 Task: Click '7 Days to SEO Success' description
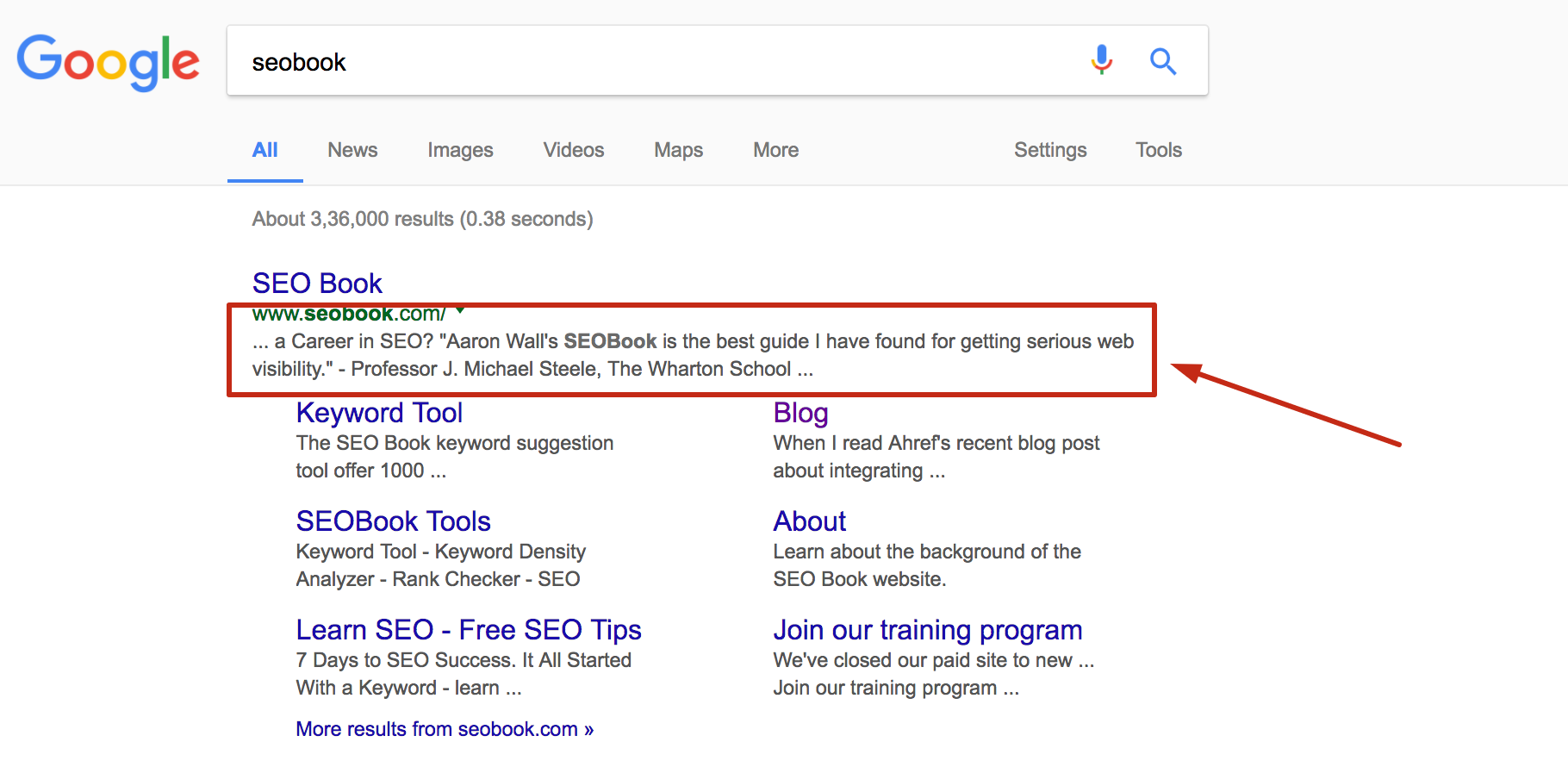pyautogui.click(x=464, y=660)
